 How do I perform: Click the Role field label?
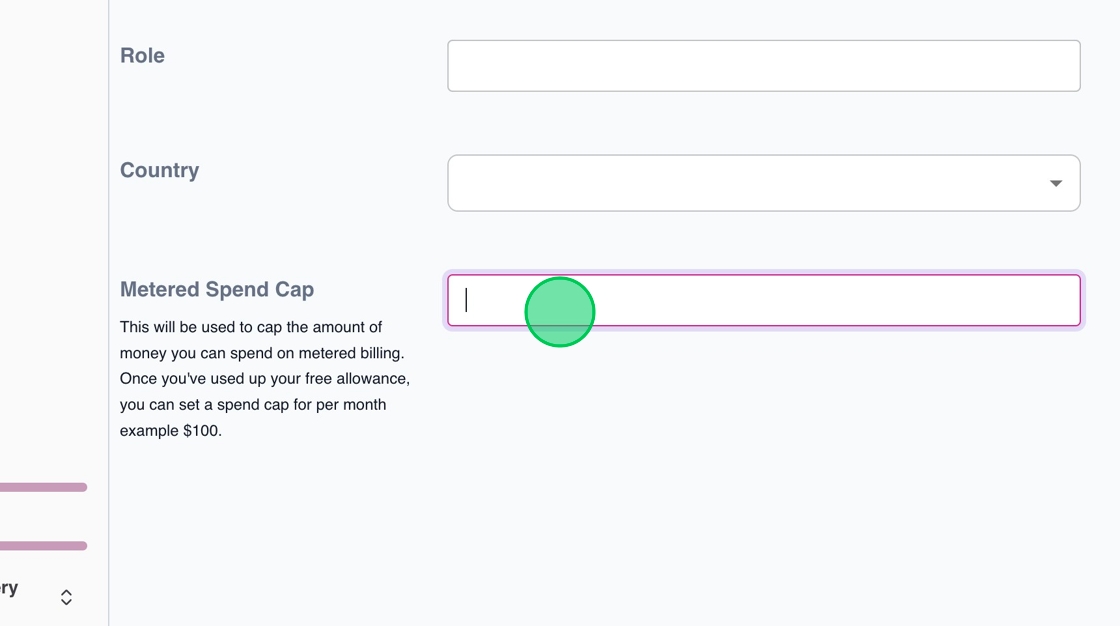point(142,56)
